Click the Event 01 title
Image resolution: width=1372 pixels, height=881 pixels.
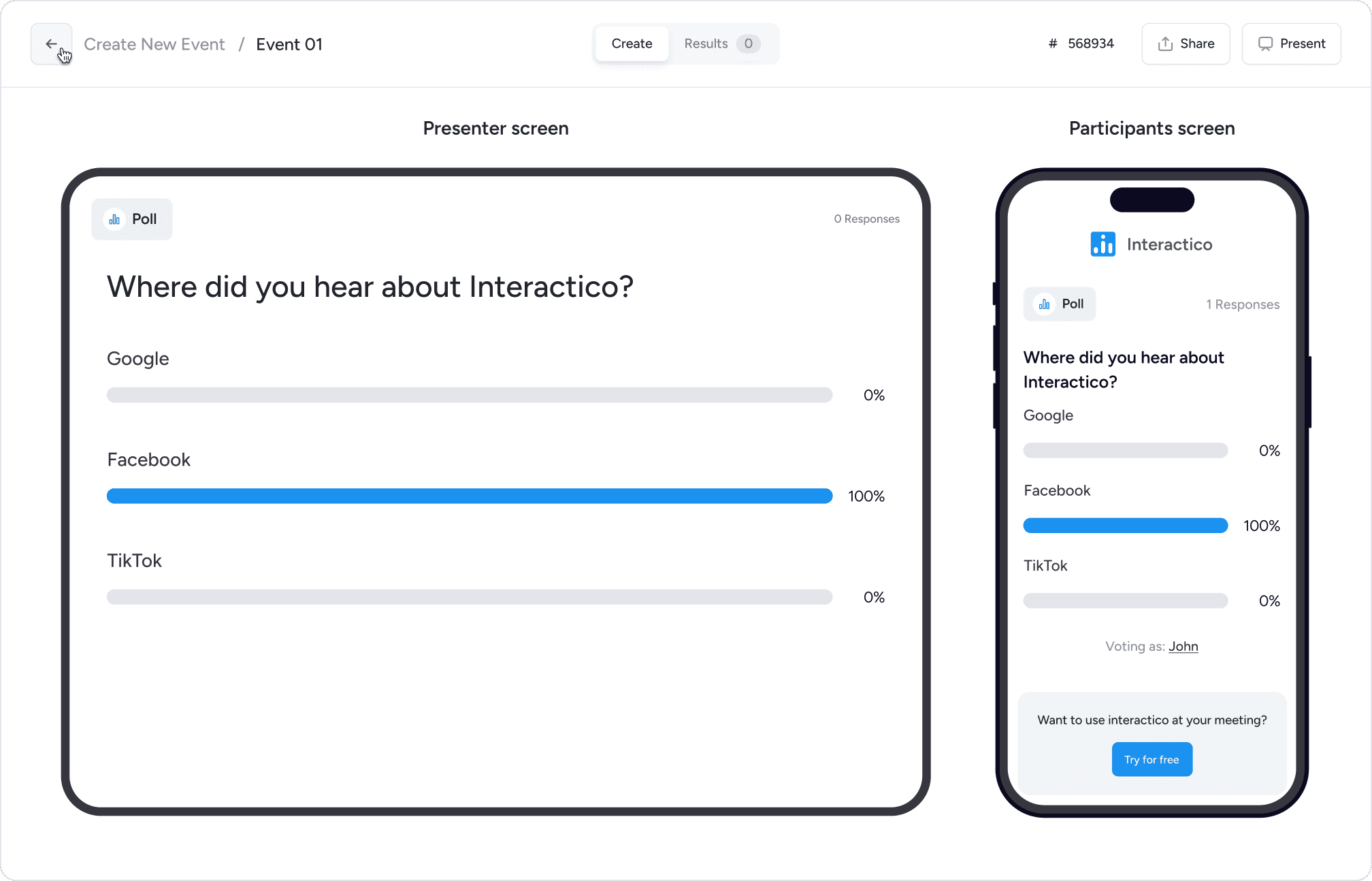(289, 44)
